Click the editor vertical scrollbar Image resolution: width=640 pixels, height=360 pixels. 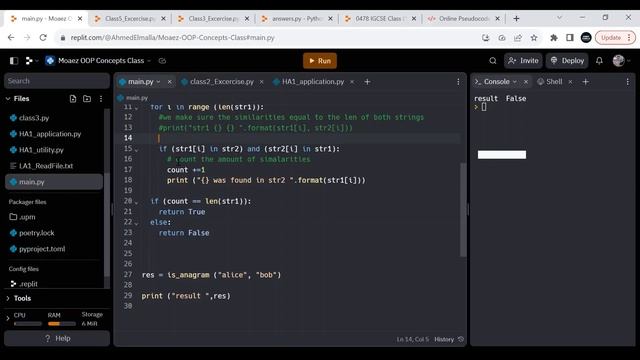463,210
